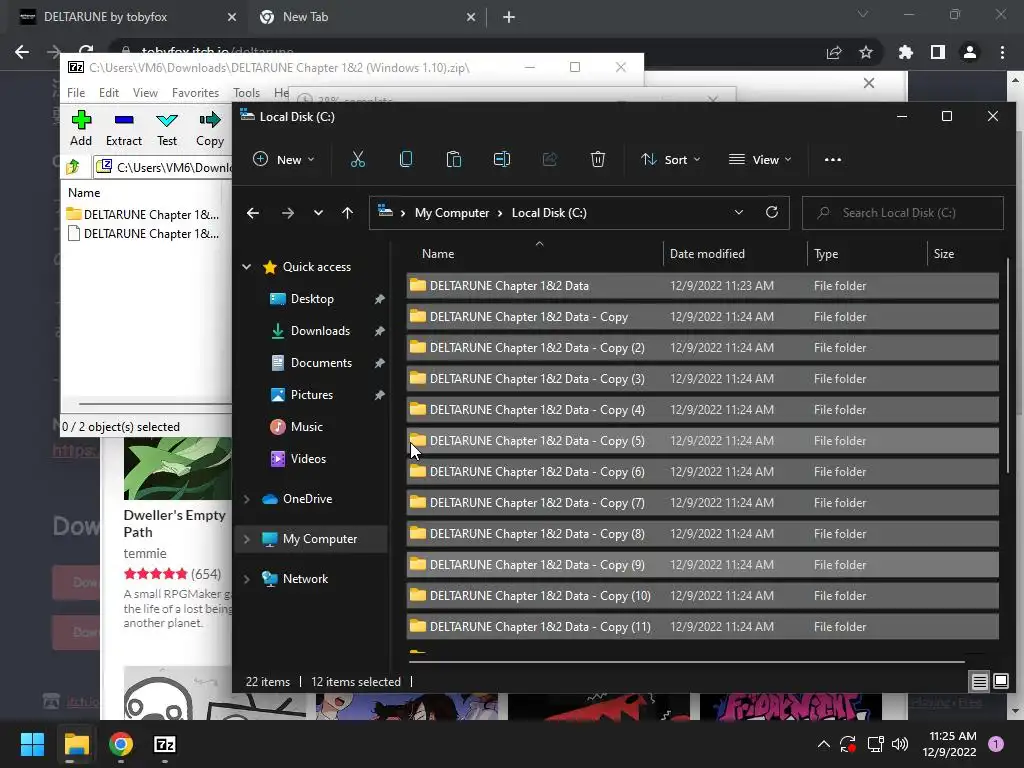
Task: Open the View dropdown
Action: point(760,159)
